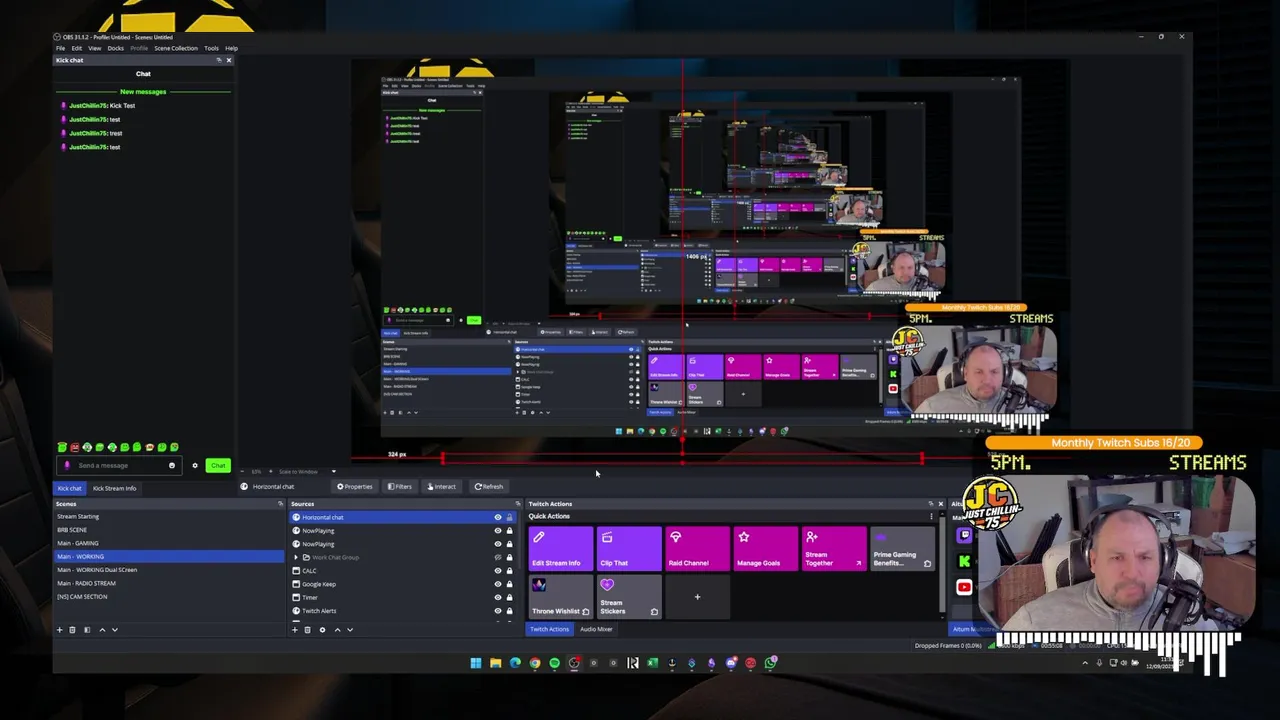This screenshot has height=720, width=1280.
Task: Remove selected scene with the trash icon
Action: (x=72, y=630)
